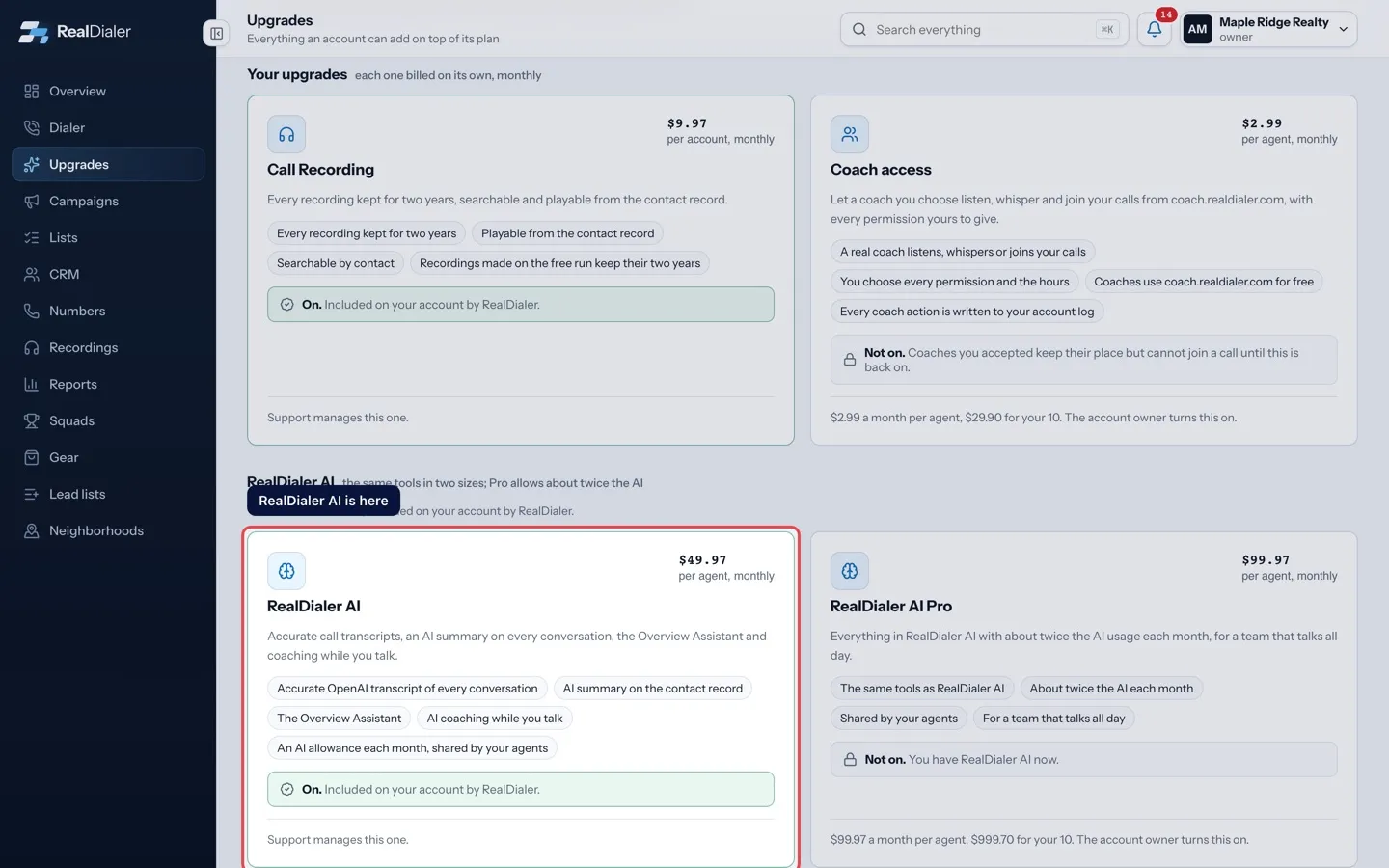Image resolution: width=1389 pixels, height=868 pixels.
Task: Open the Neighborhoods section
Action: pyautogui.click(x=108, y=530)
